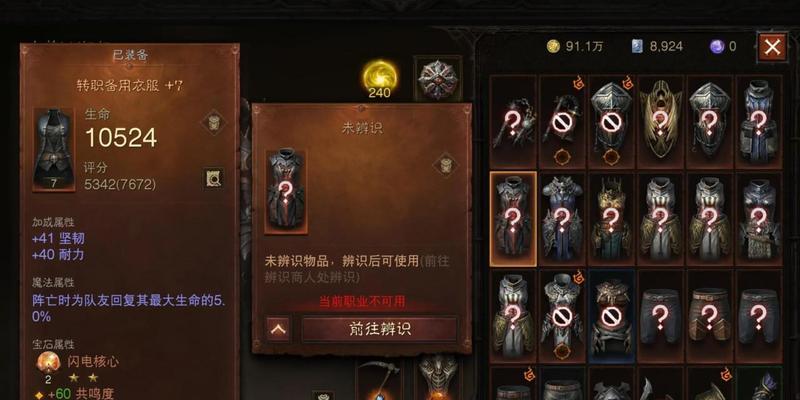The width and height of the screenshot is (800, 400).
Task: Select the blue-bordered restricted chest armor slot
Action: tap(611, 316)
